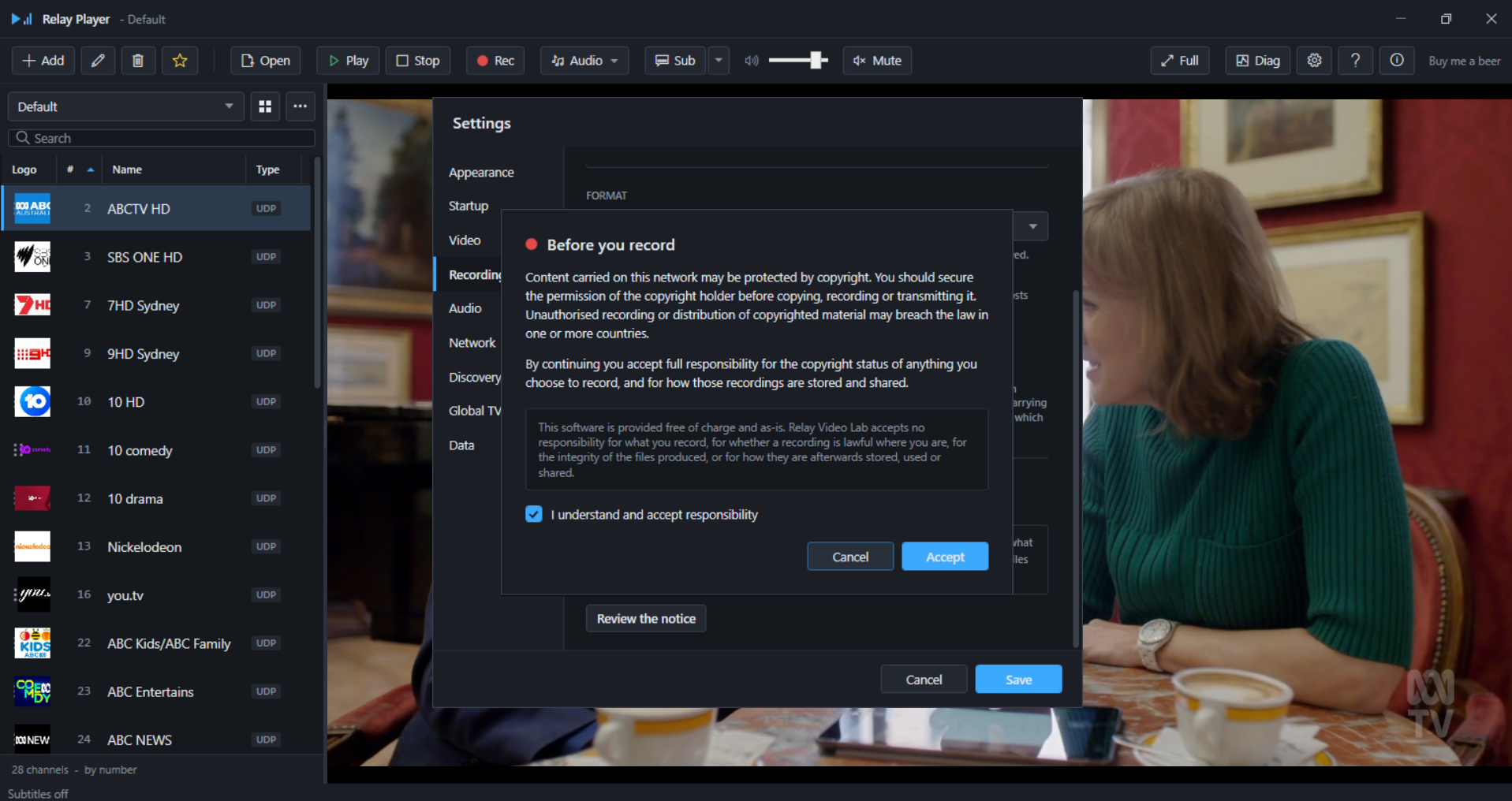Accept the recording notice
1512x801 pixels.
coord(945,557)
